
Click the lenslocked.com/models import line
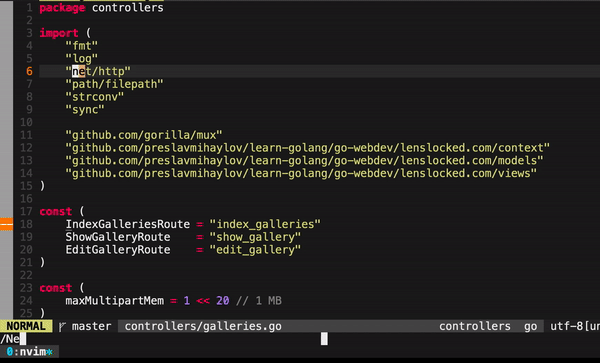click(x=304, y=160)
